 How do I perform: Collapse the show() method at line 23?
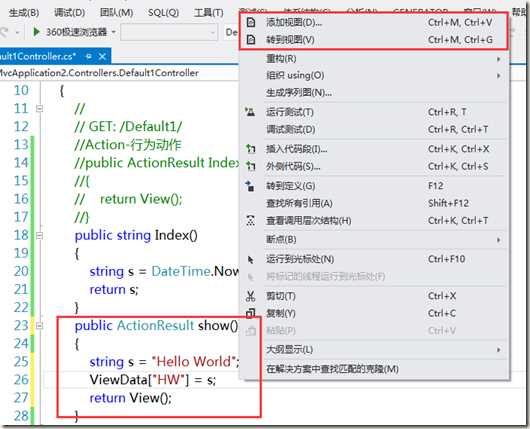tap(40, 326)
